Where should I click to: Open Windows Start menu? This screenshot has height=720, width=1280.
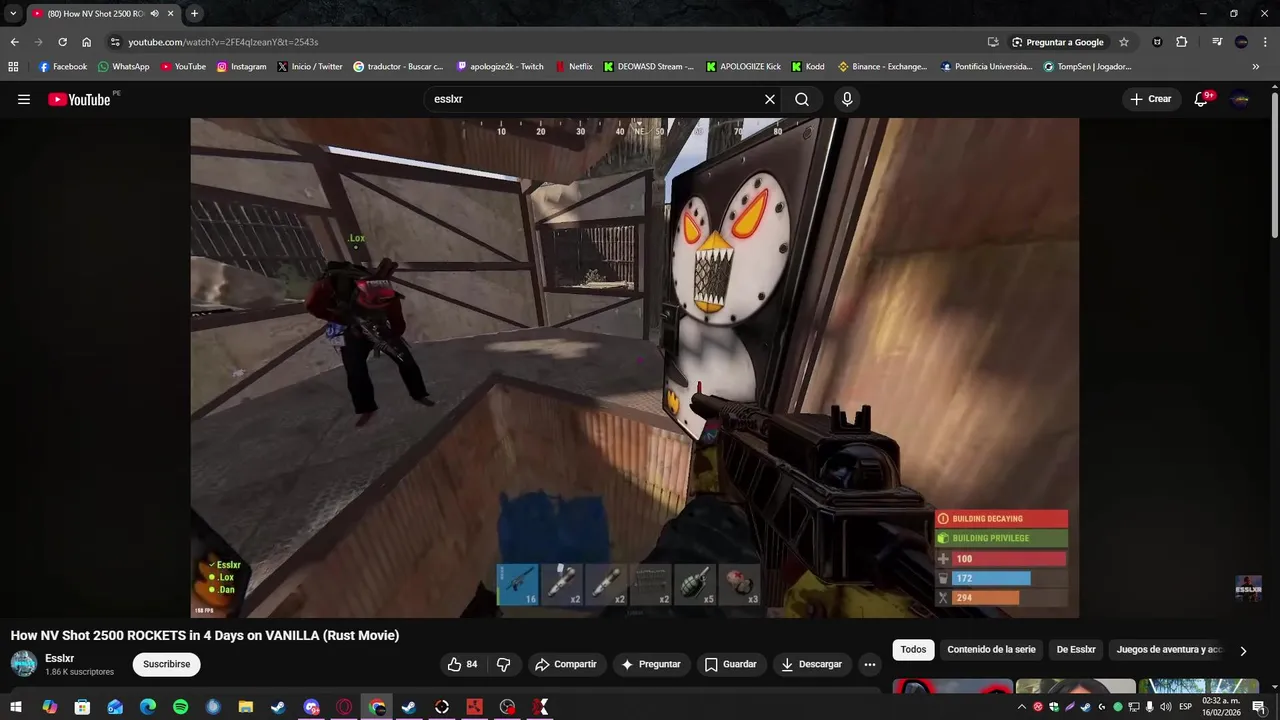(x=16, y=707)
